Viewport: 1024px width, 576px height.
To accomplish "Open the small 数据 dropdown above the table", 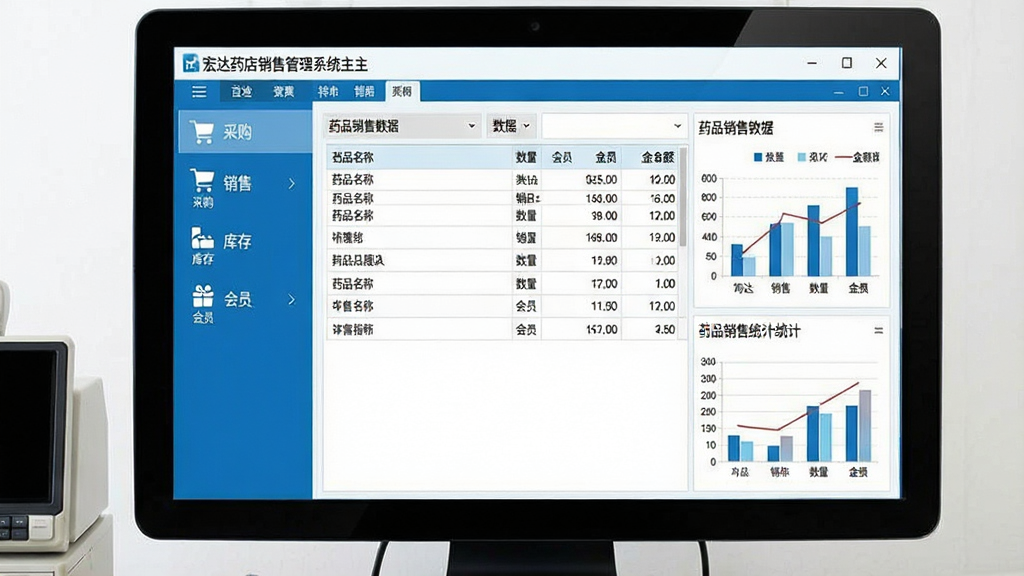I will (x=511, y=126).
